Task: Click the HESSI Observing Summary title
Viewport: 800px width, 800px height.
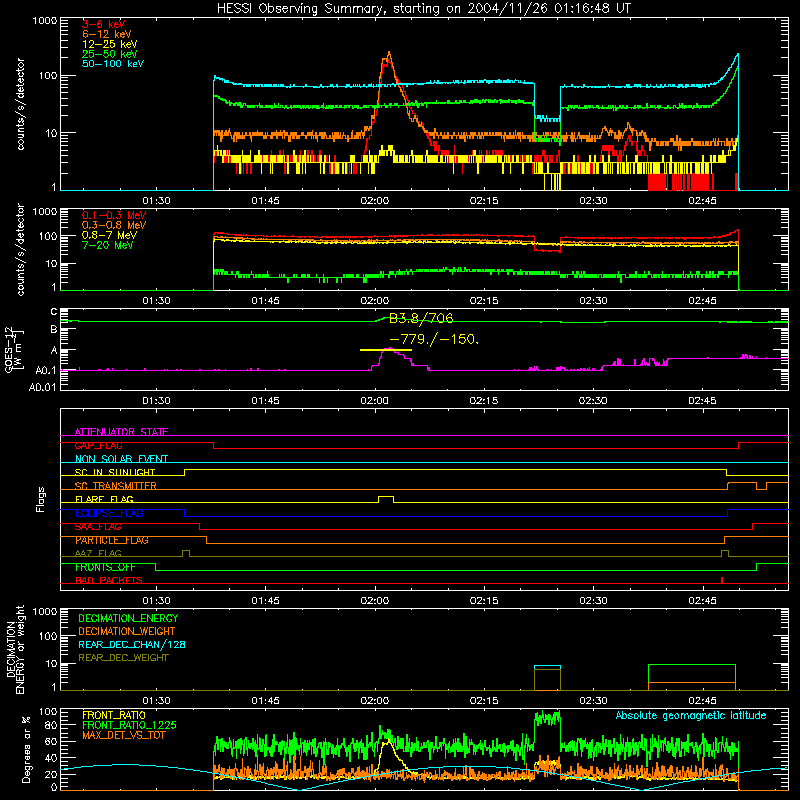Action: pyautogui.click(x=424, y=8)
